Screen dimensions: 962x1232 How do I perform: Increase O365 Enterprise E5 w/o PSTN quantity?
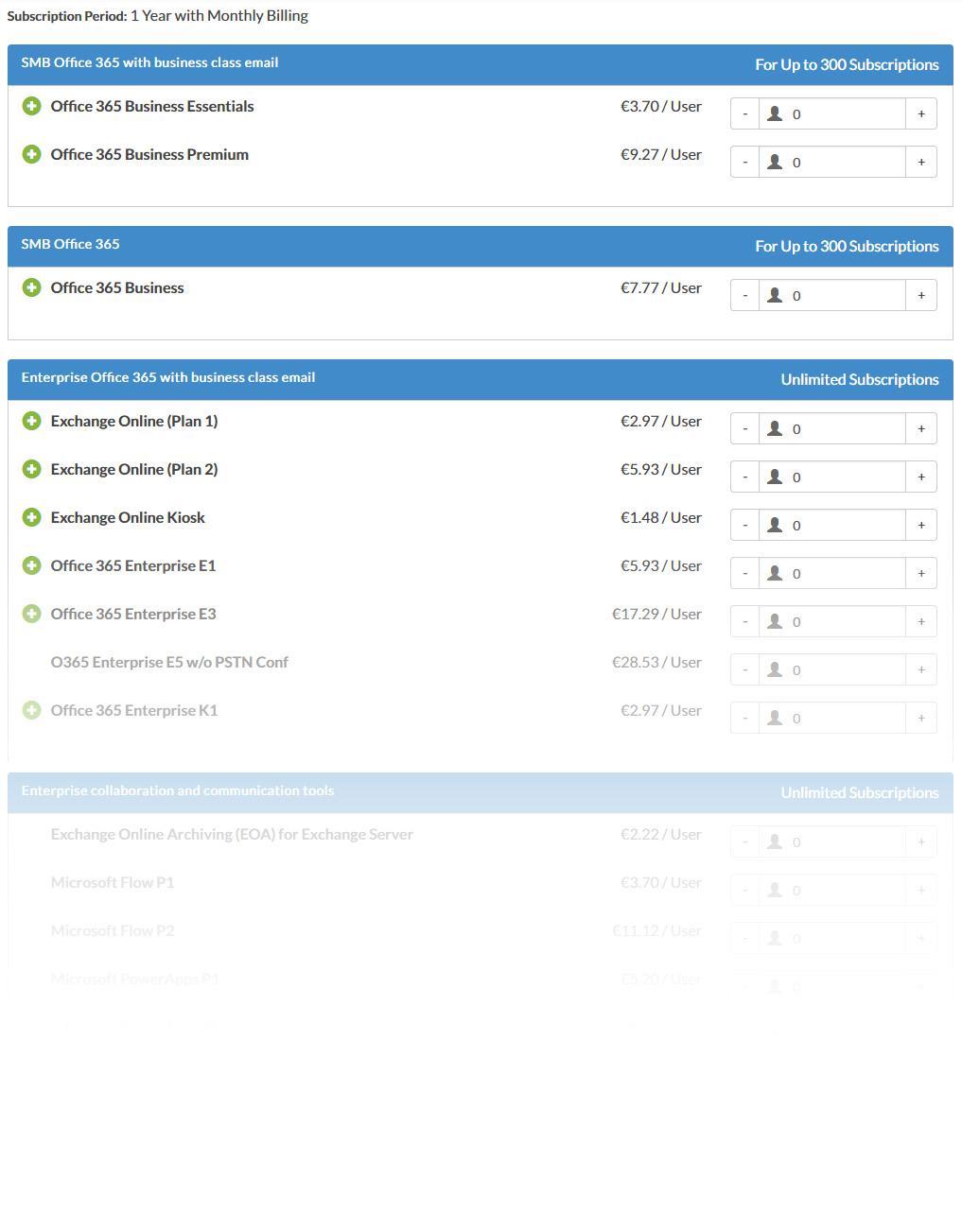921,669
